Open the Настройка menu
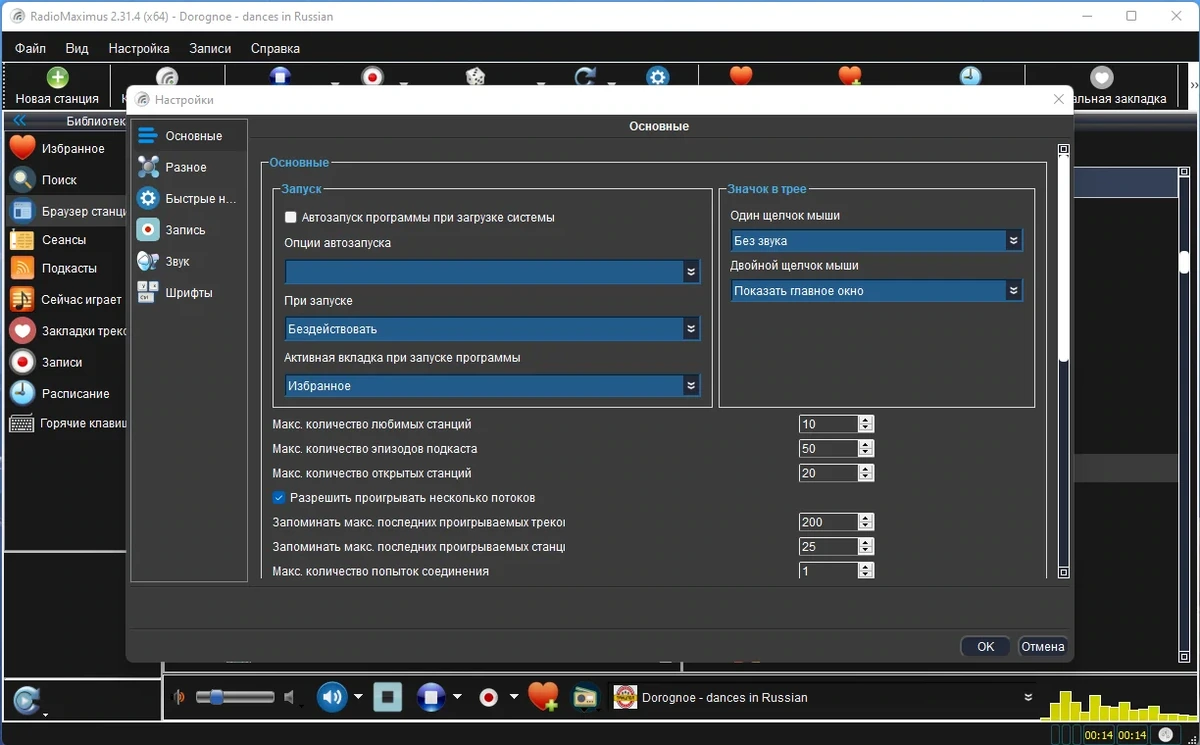 point(139,48)
